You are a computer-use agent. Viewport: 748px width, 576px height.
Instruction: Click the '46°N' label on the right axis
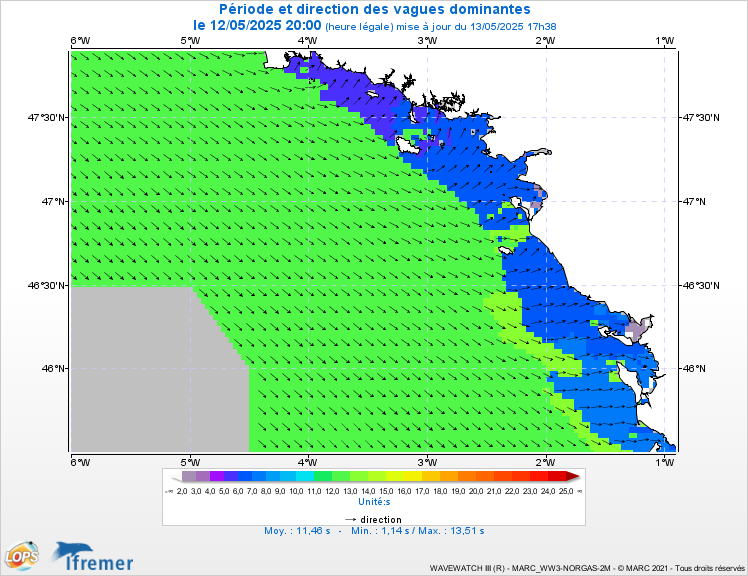click(694, 368)
